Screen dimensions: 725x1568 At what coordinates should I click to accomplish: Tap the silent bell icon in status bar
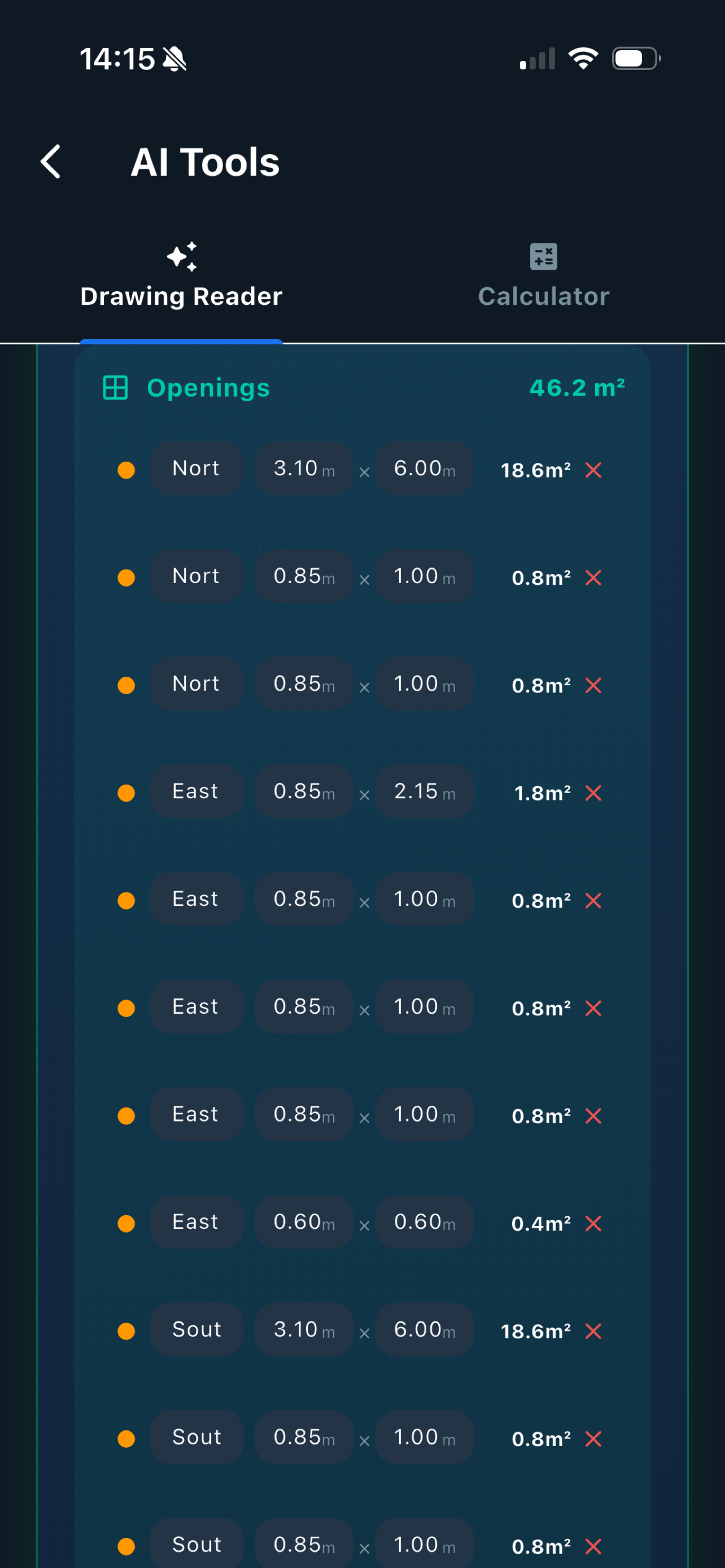(x=174, y=59)
